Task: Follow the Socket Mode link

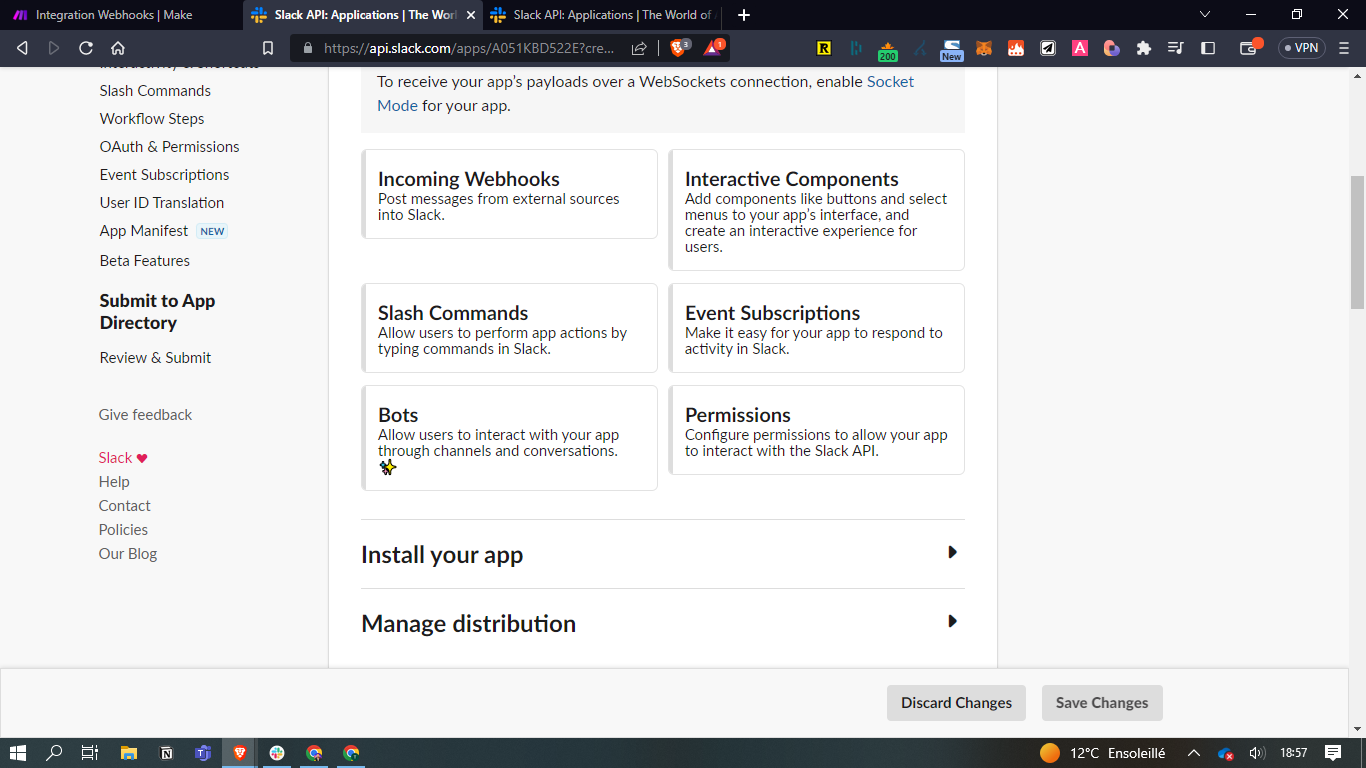Action: pyautogui.click(x=889, y=82)
